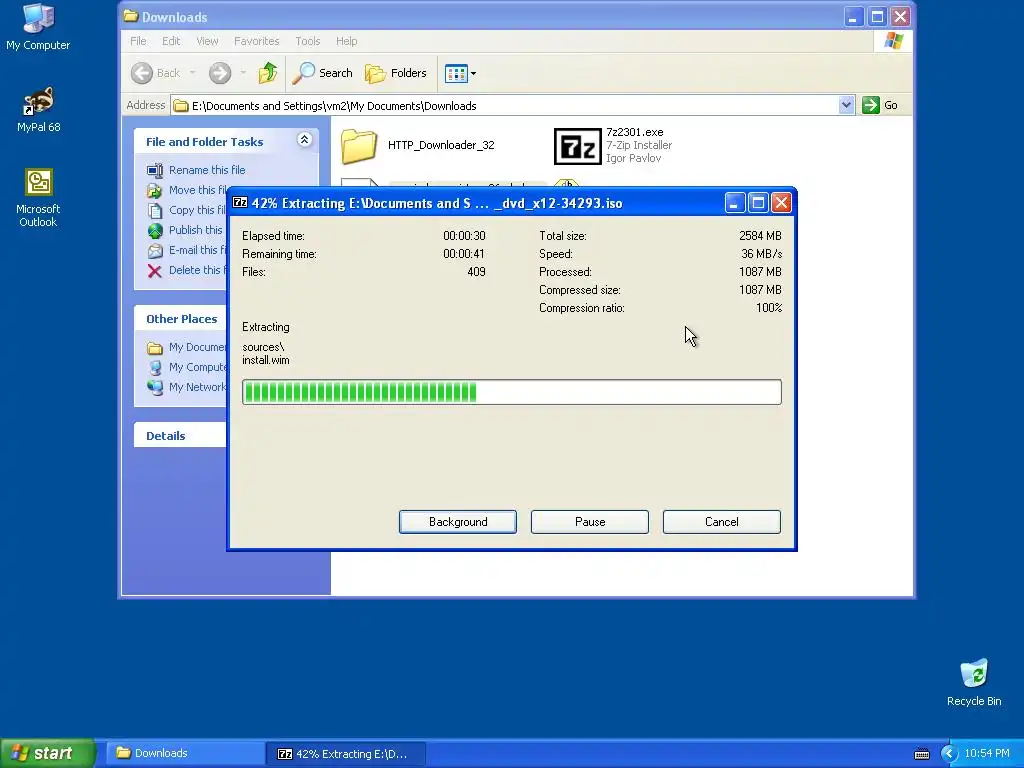This screenshot has height=768, width=1024.
Task: Click the 7z icon in dialog title bar
Action: pos(240,202)
